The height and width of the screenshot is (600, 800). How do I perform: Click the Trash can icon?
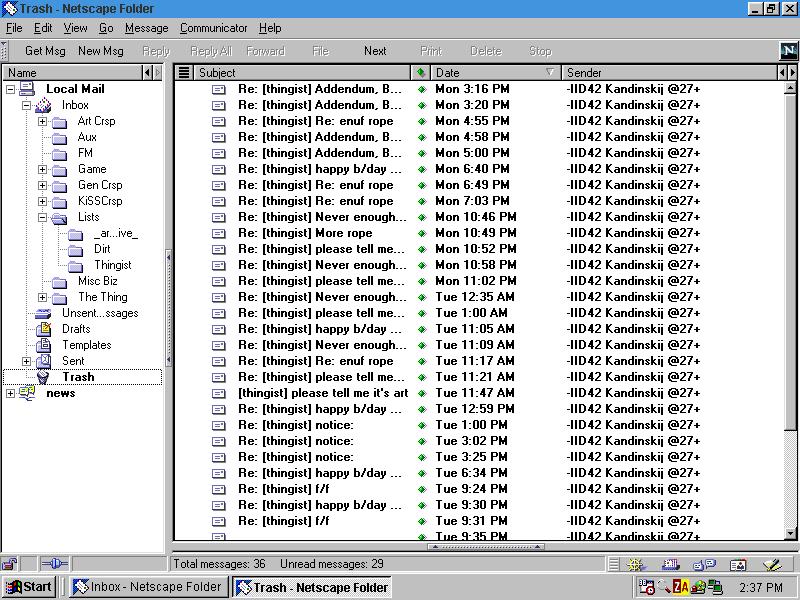(43, 377)
